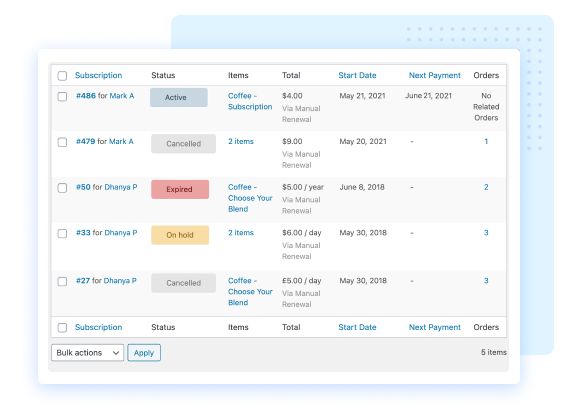Open orders count 2 for subscription #50
The width and height of the screenshot is (571, 406).
point(486,187)
